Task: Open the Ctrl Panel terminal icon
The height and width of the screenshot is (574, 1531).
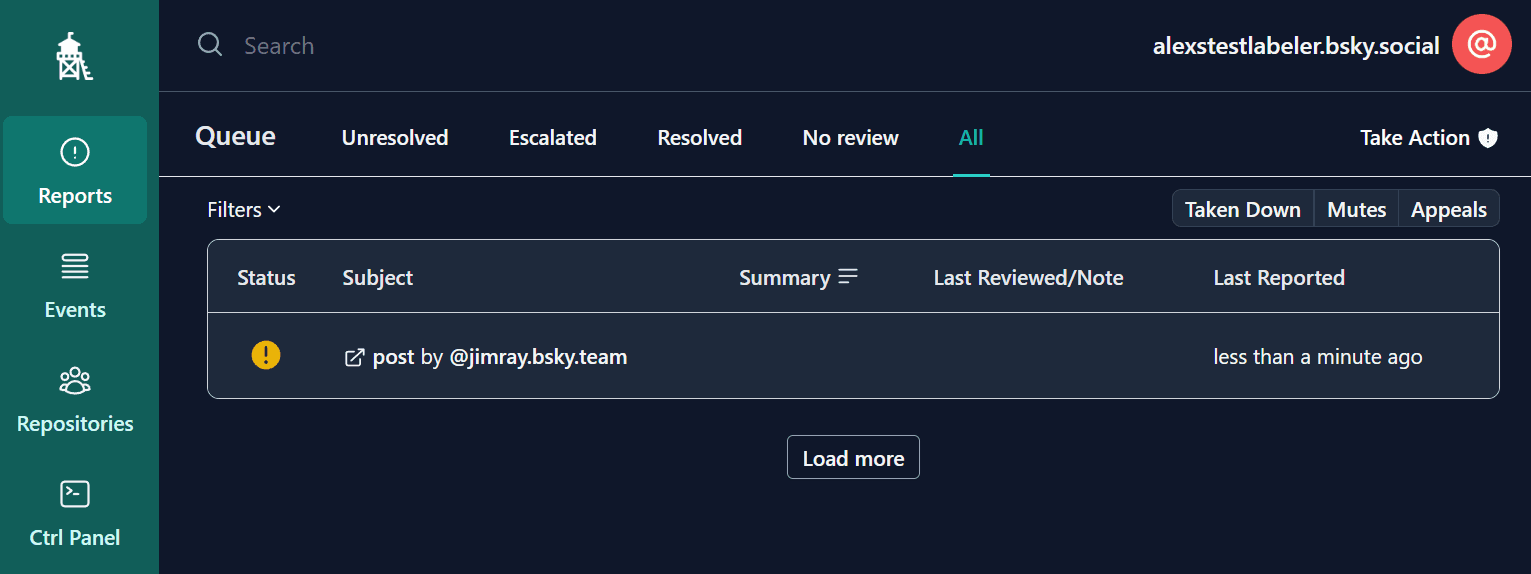Action: [75, 494]
